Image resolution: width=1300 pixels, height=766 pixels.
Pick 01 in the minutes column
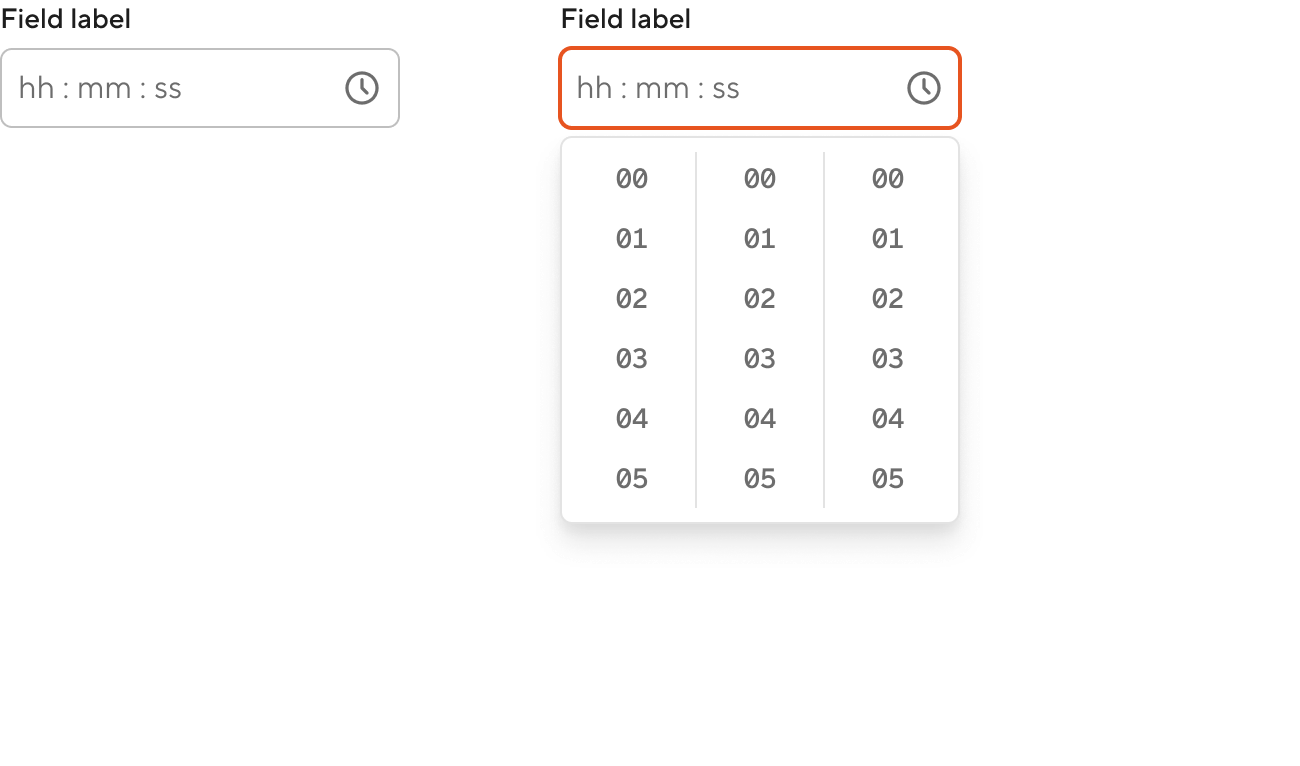click(x=760, y=239)
